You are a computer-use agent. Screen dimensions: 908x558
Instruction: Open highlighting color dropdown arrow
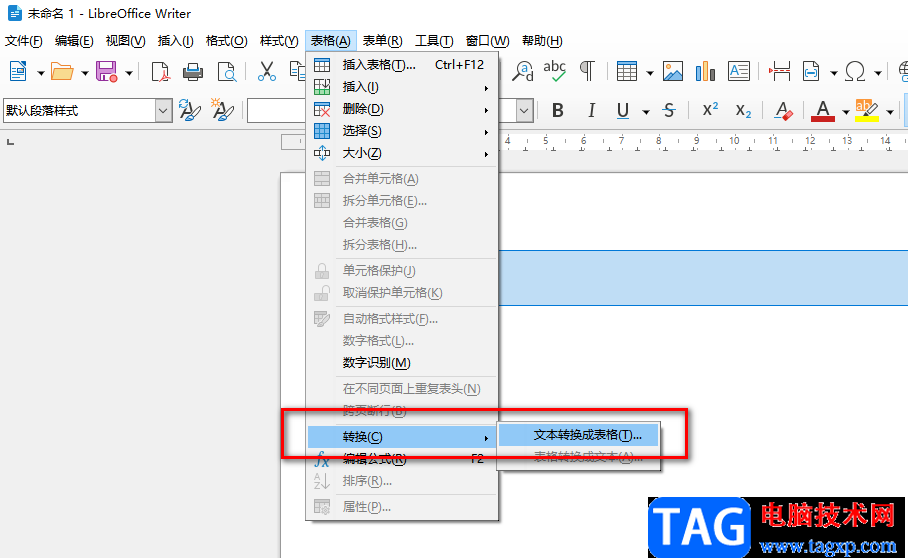890,111
